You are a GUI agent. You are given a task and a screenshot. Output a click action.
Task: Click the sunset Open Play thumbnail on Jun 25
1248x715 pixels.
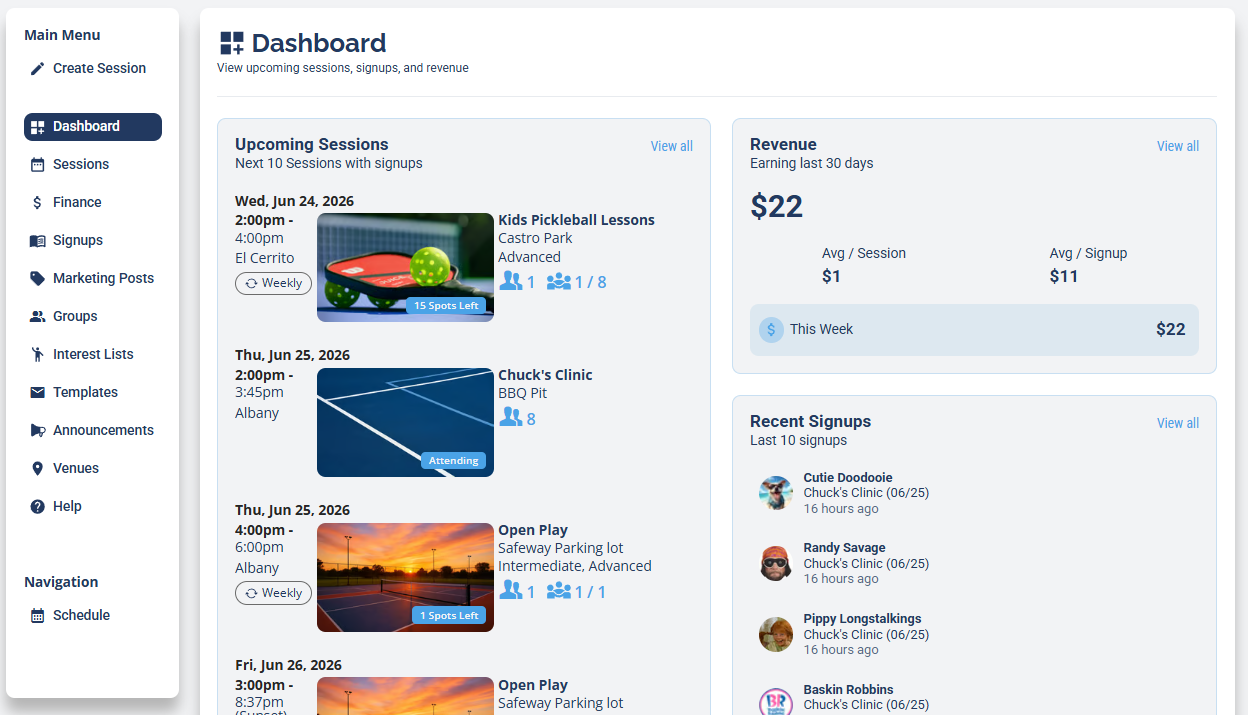[405, 577]
